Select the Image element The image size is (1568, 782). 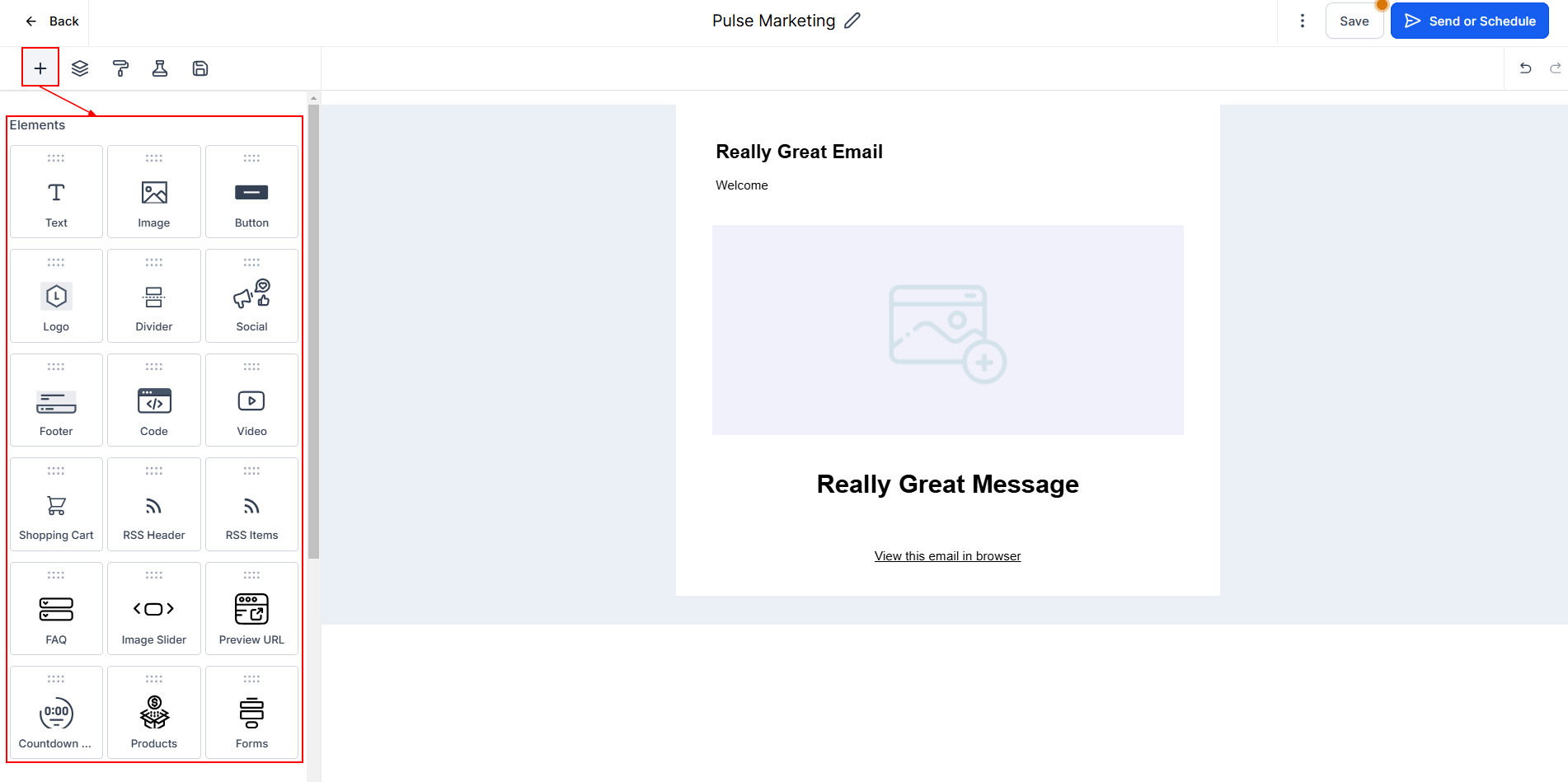154,192
